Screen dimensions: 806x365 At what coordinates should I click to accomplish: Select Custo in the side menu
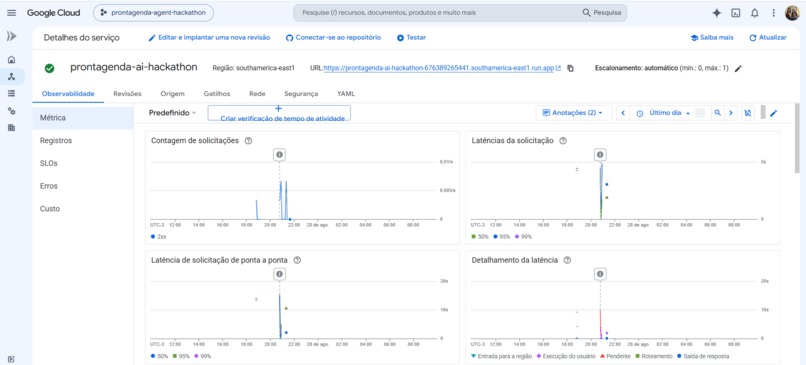tap(83, 209)
